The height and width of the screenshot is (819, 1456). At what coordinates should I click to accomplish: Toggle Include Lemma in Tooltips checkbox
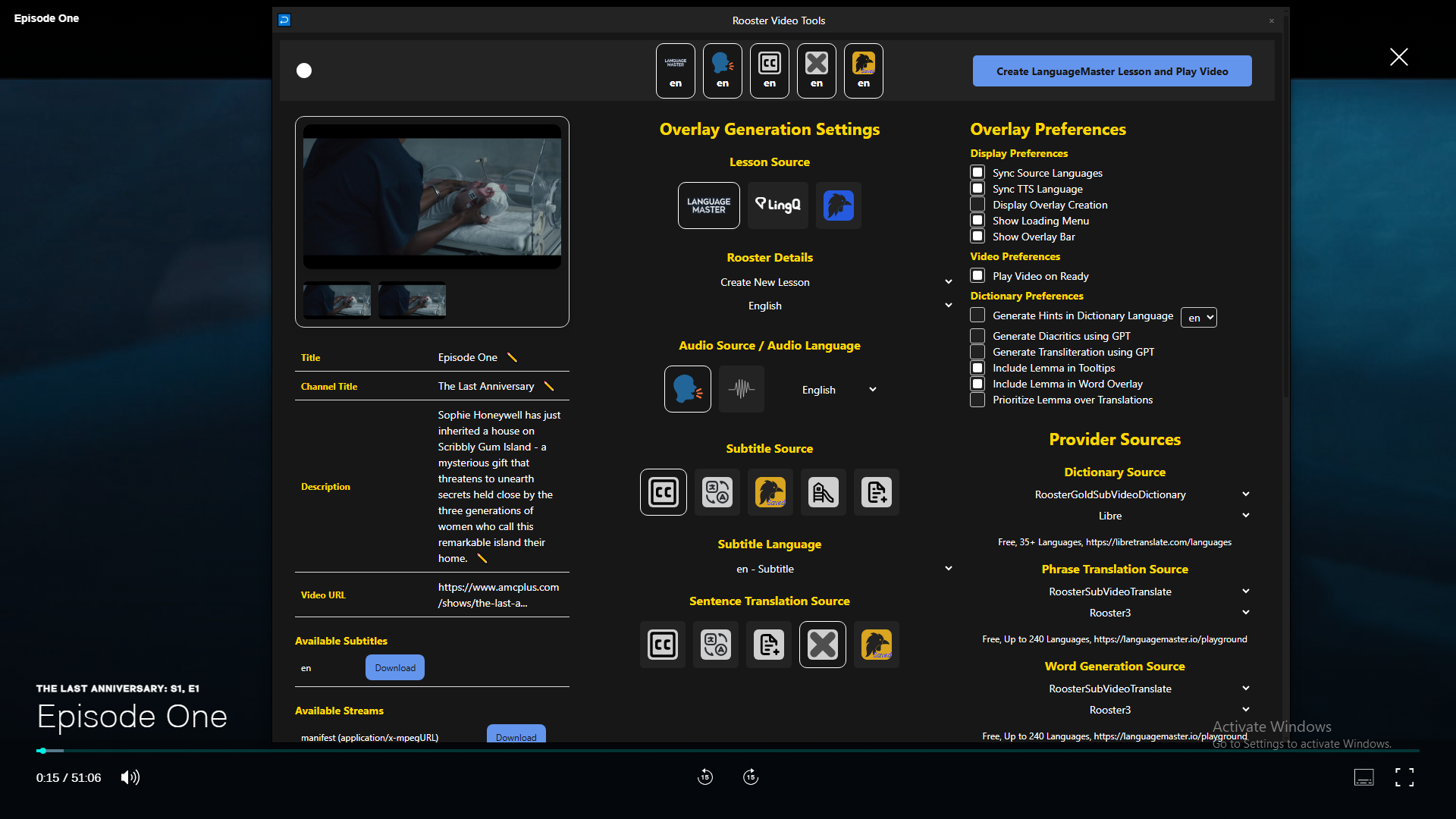tap(977, 368)
